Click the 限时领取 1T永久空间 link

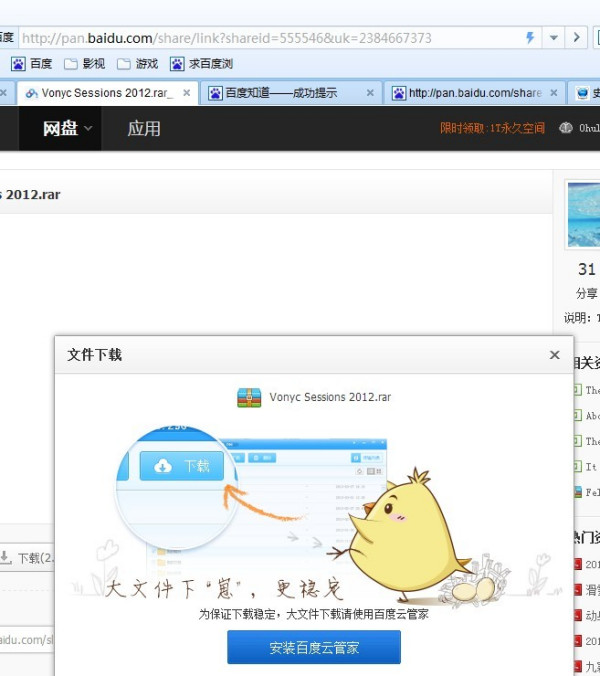492,128
